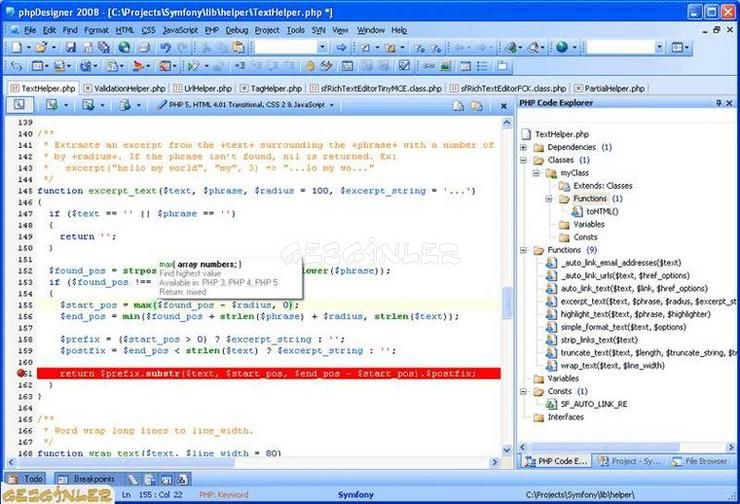Collapse the Consts (1) tree node
740x504 pixels.
click(x=523, y=391)
